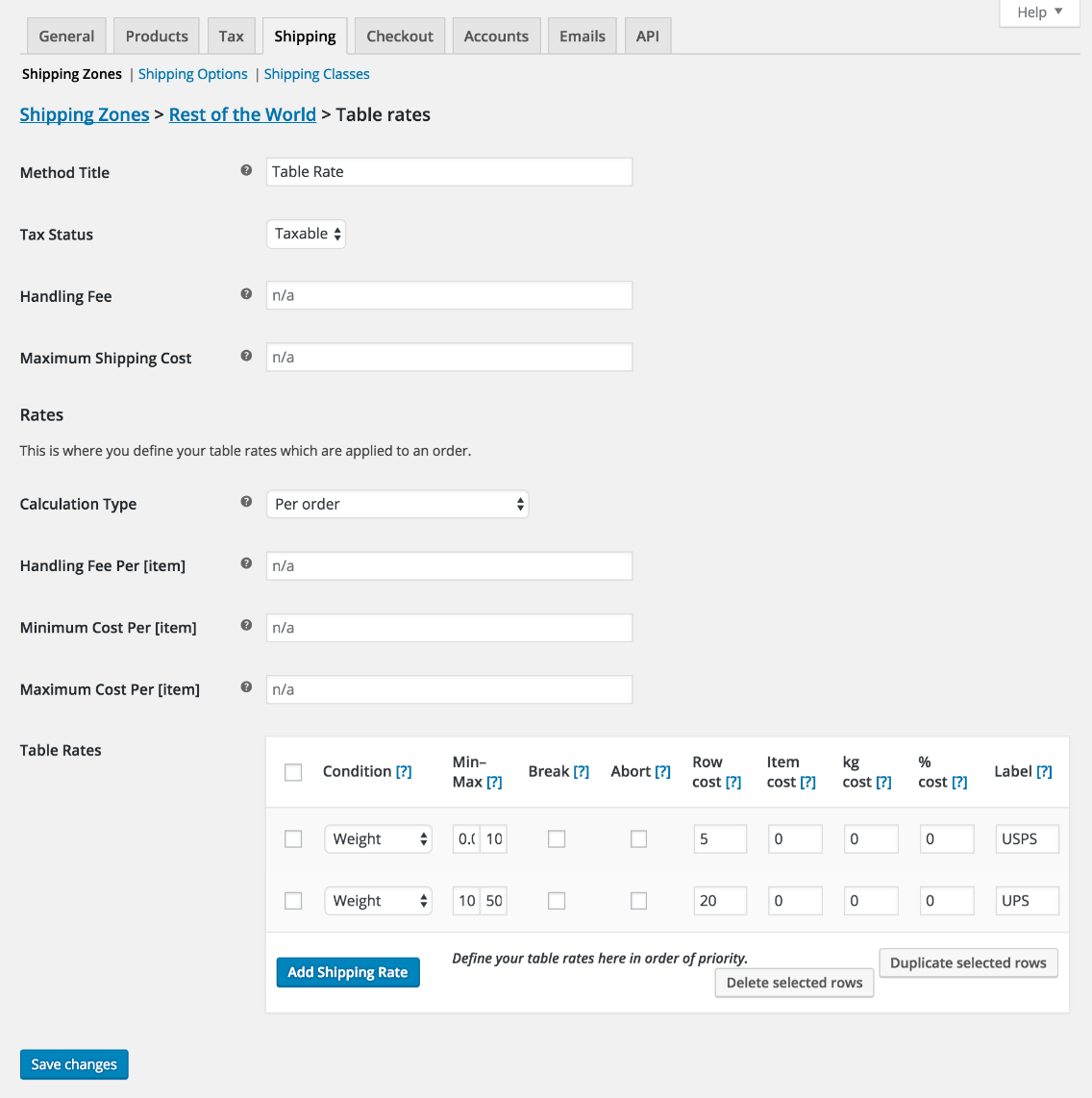
Task: Open the Tax Status dropdown
Action: click(x=306, y=233)
